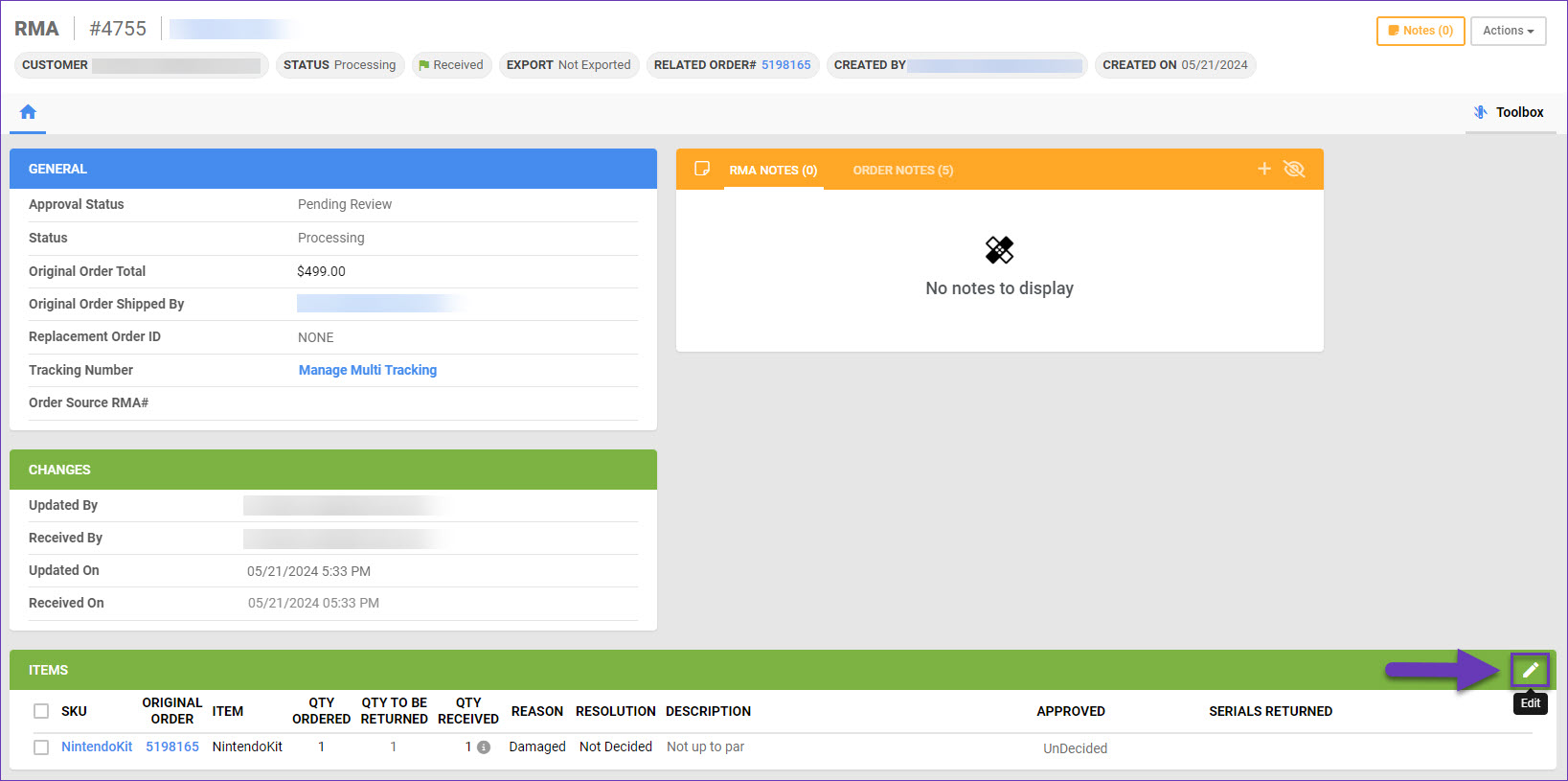Image resolution: width=1568 pixels, height=781 pixels.
Task: Click the Home icon tab
Action: (x=28, y=112)
